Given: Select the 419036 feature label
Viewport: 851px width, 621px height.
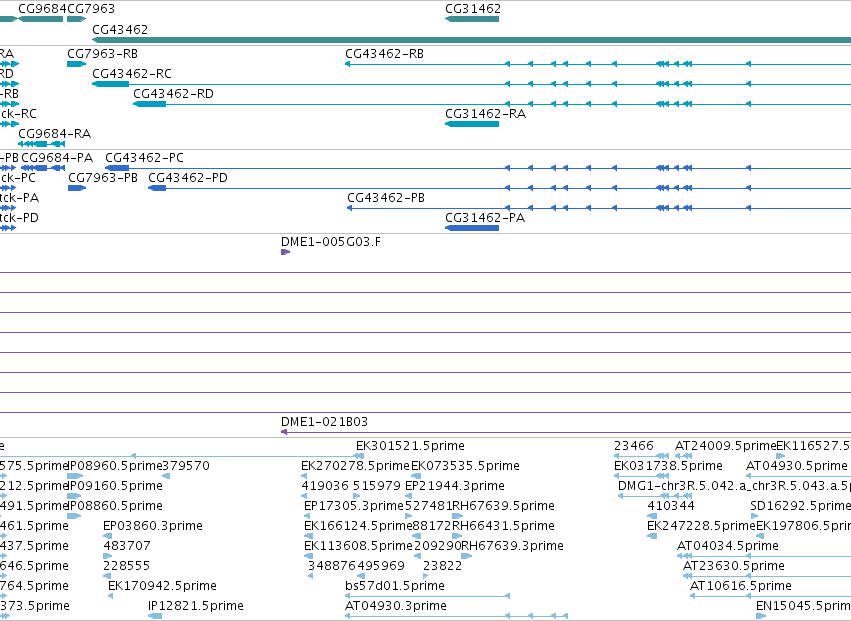Looking at the screenshot, I should [325, 486].
